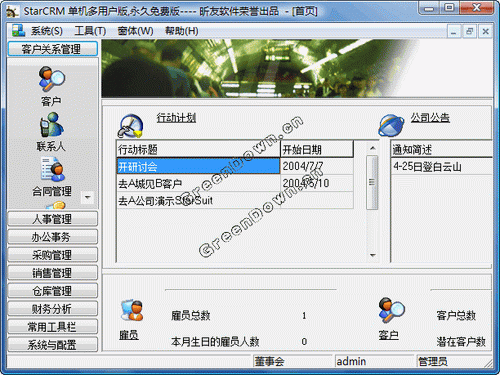Viewport: 500px width, 375px height.
Task: Click the system icon left of 系统(S)
Action: pos(18,31)
